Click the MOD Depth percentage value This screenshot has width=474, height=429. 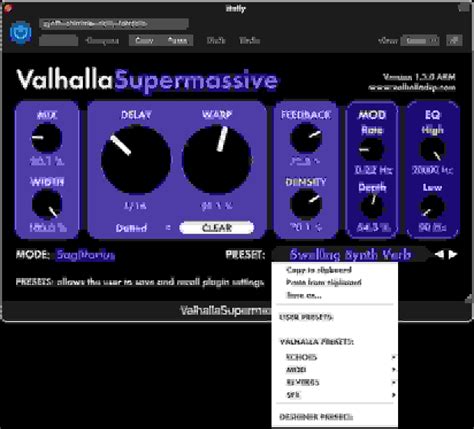[373, 228]
